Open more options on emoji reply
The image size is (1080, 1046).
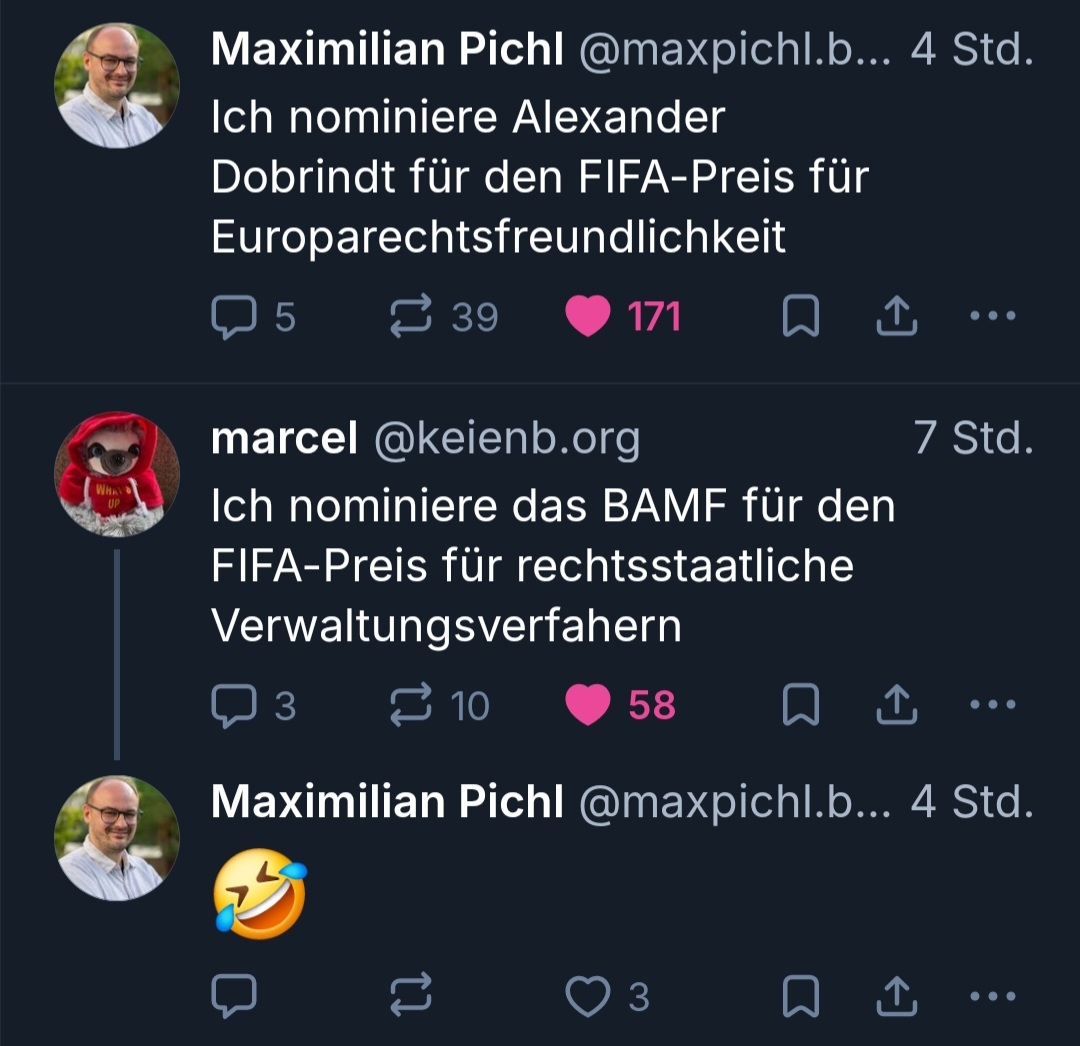click(993, 995)
